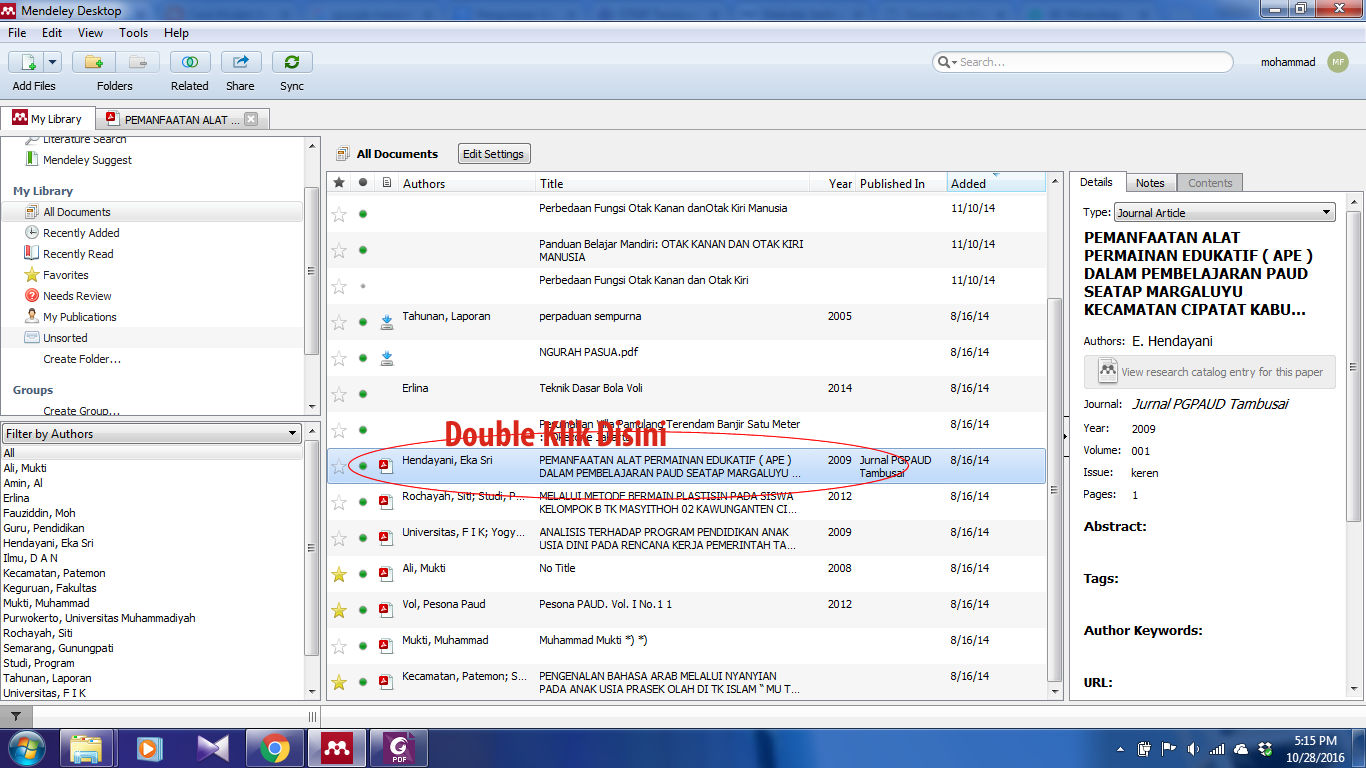Star the Hendayani, Eka Sri document
The height and width of the screenshot is (768, 1366).
(x=339, y=466)
